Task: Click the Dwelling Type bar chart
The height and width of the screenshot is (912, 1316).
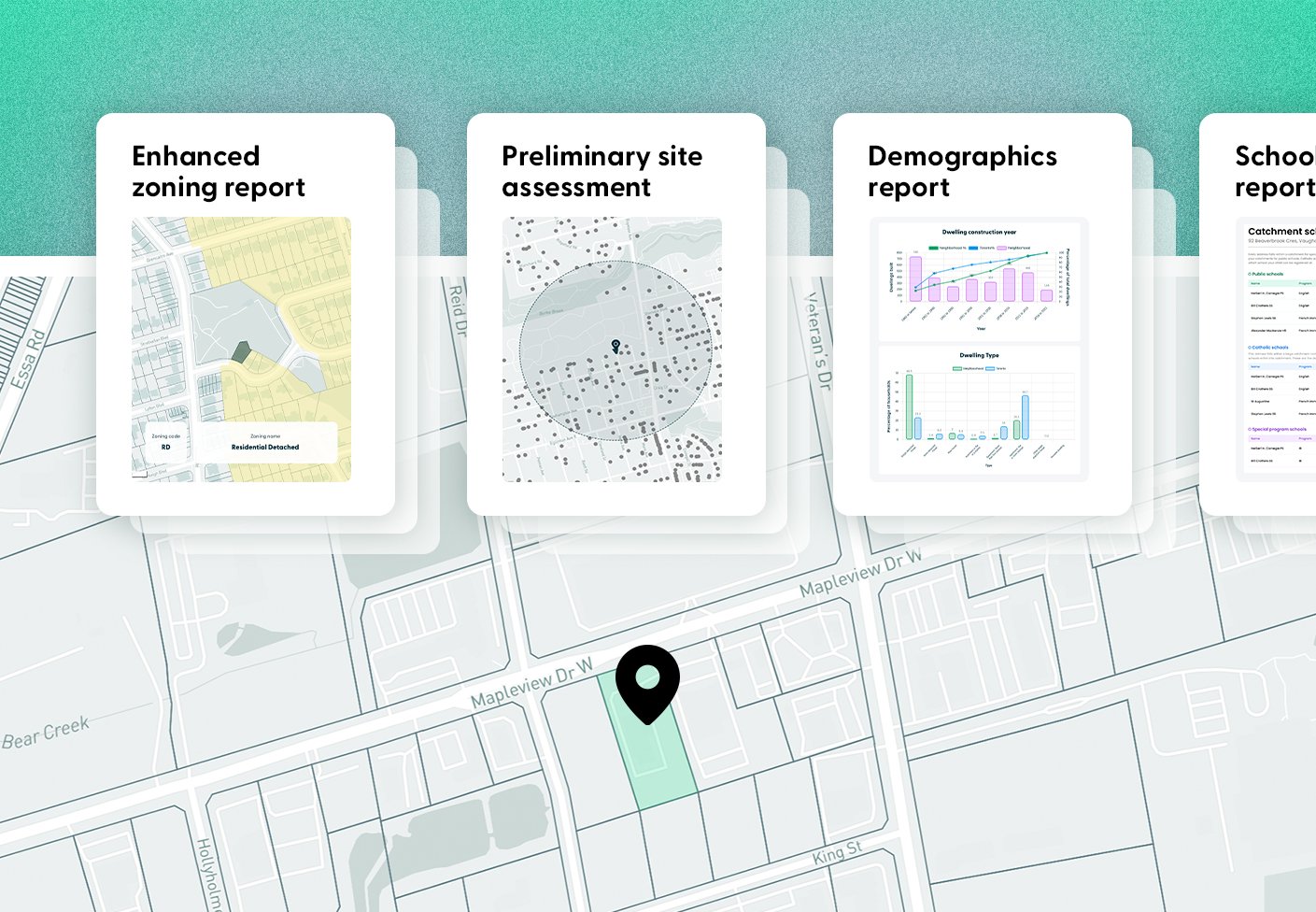Action: point(979,410)
